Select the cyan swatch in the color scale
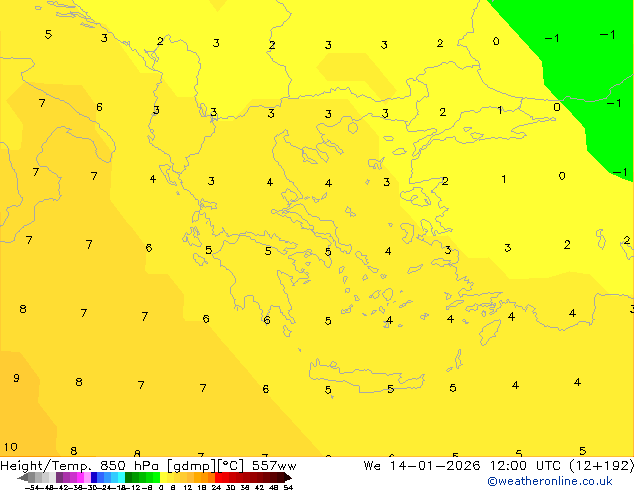 coord(121,477)
